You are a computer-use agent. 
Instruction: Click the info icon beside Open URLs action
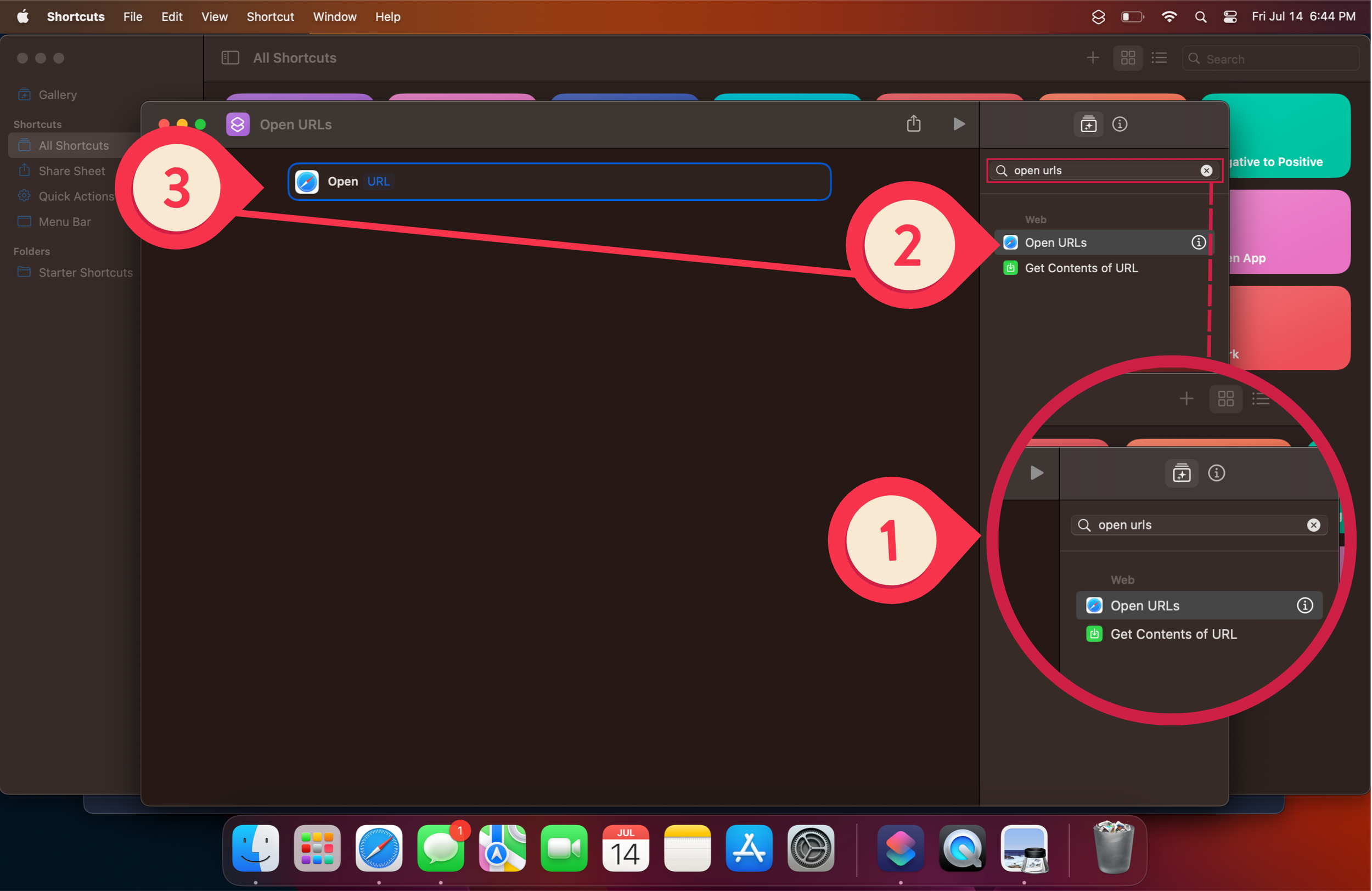[x=1198, y=243]
